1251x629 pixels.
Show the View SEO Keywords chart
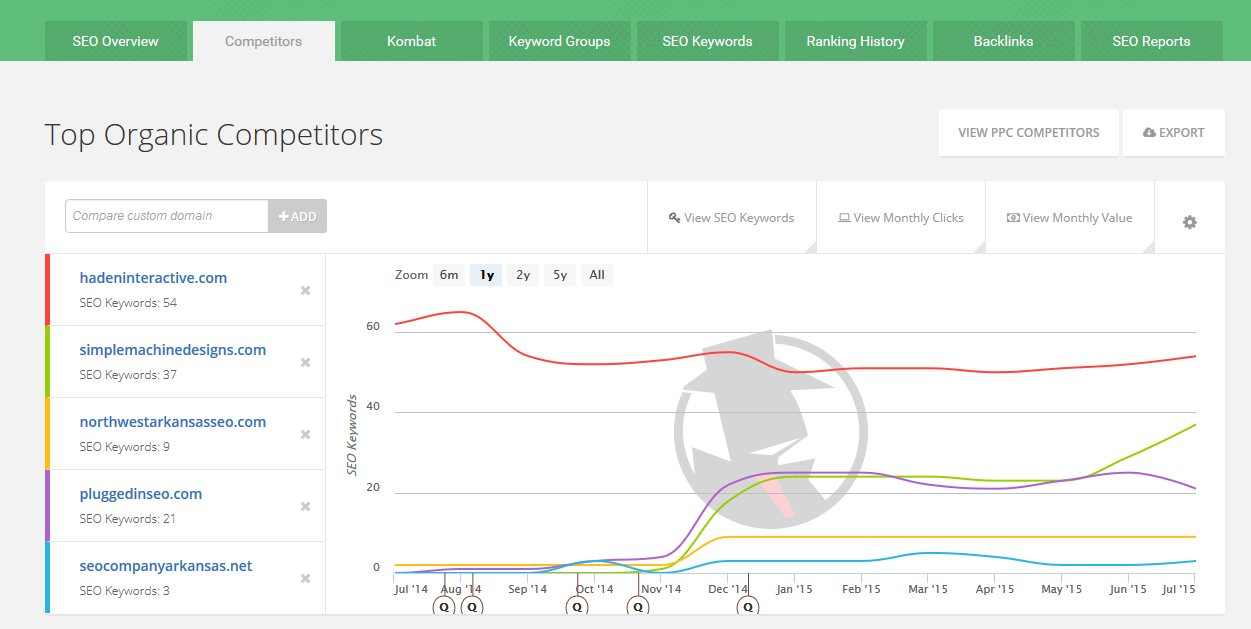pos(732,217)
